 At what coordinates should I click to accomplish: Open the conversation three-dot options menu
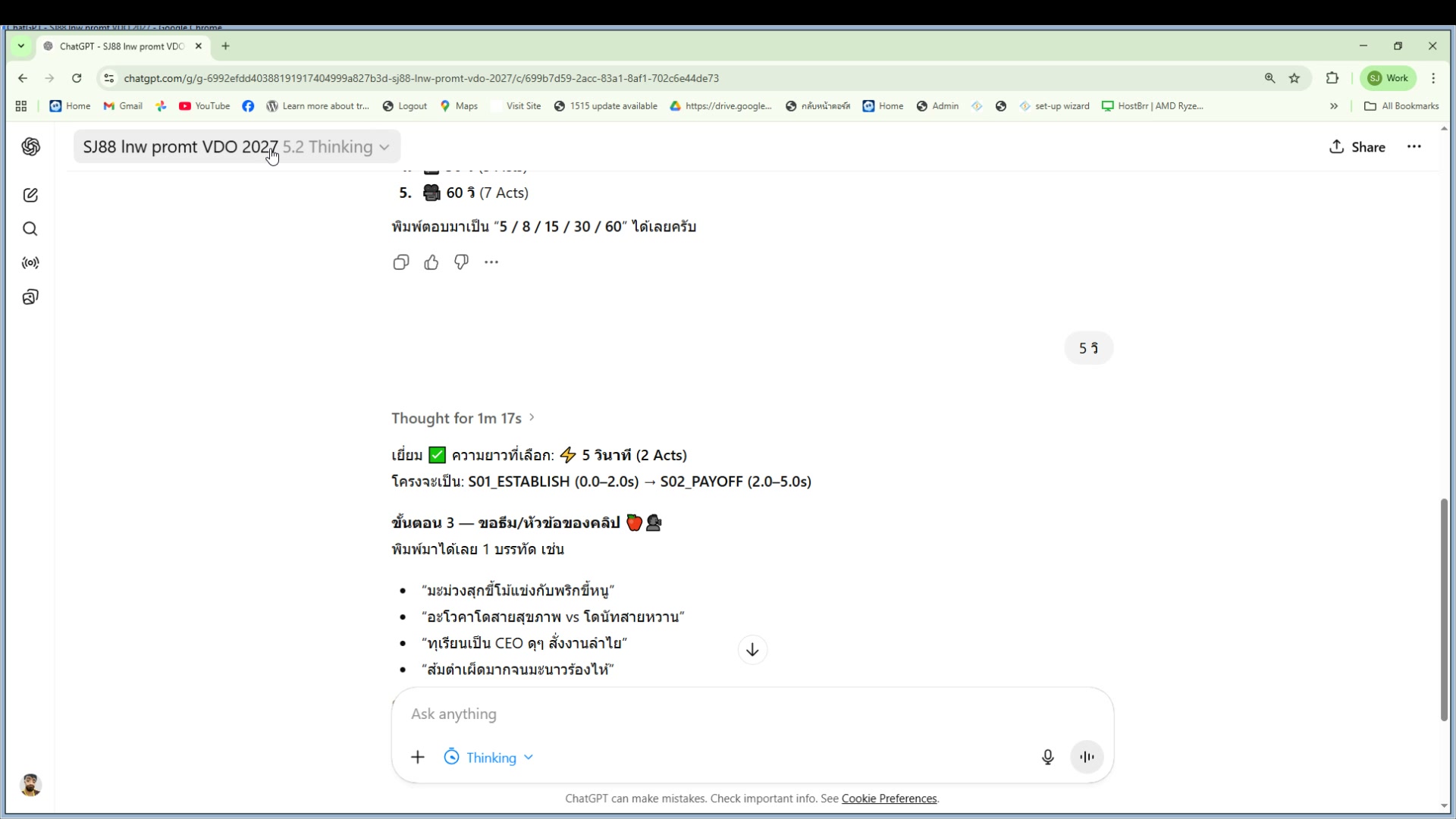tap(1414, 147)
